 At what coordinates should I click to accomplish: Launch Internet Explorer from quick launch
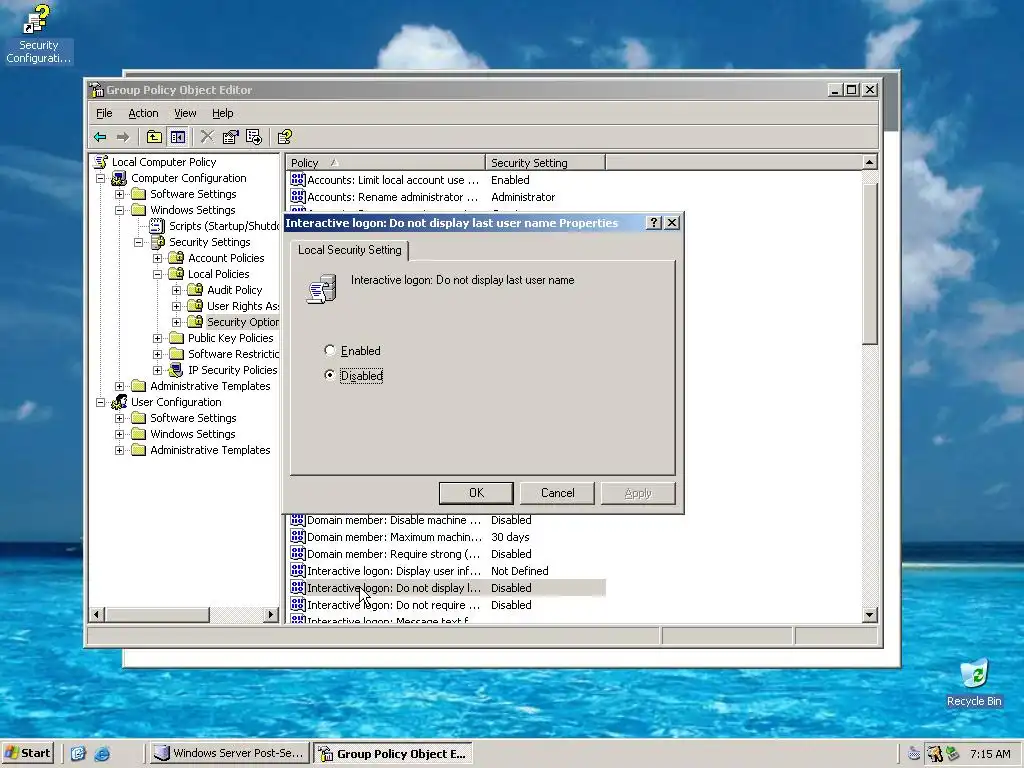click(x=103, y=754)
